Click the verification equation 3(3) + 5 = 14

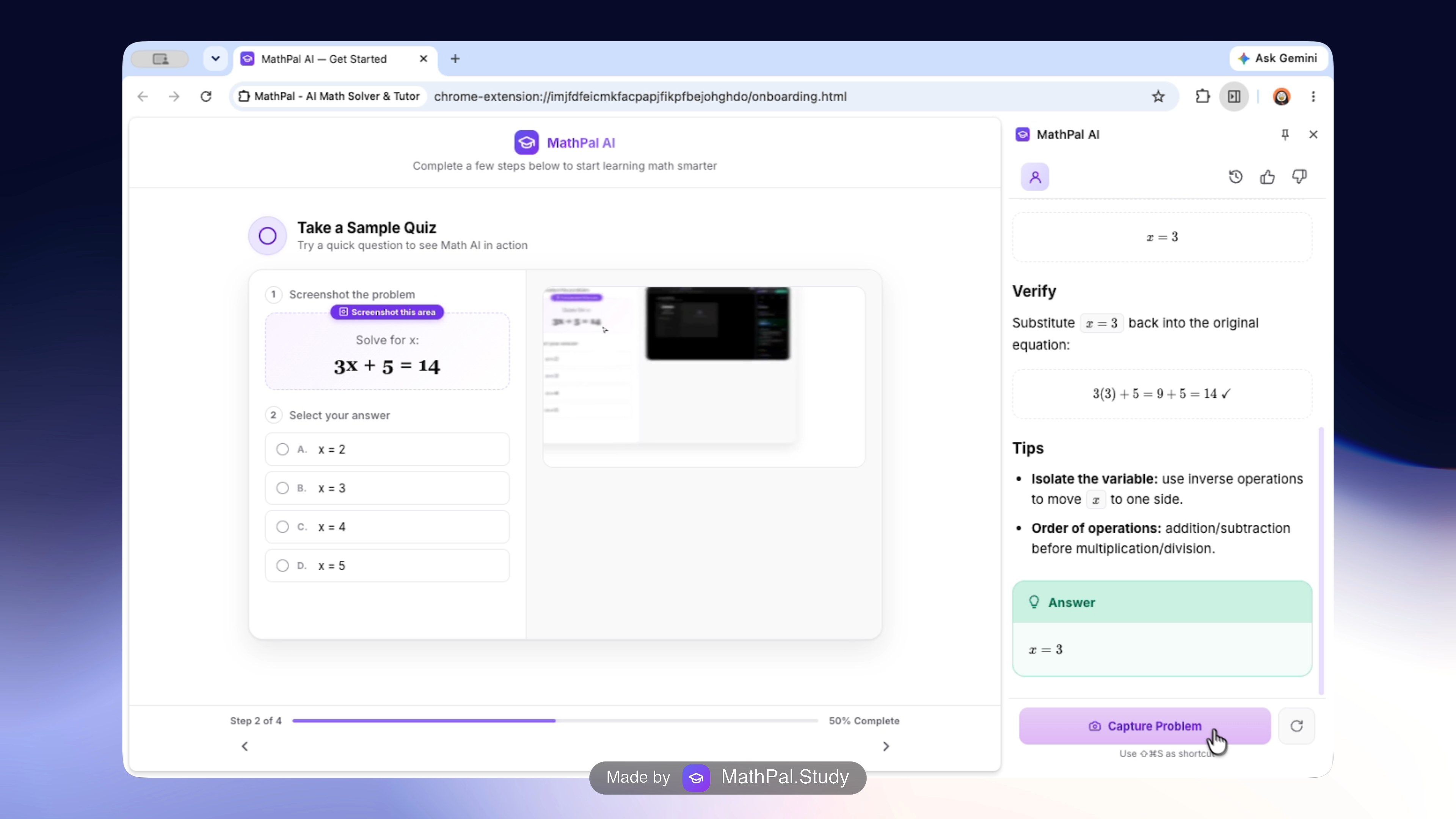tap(1161, 394)
